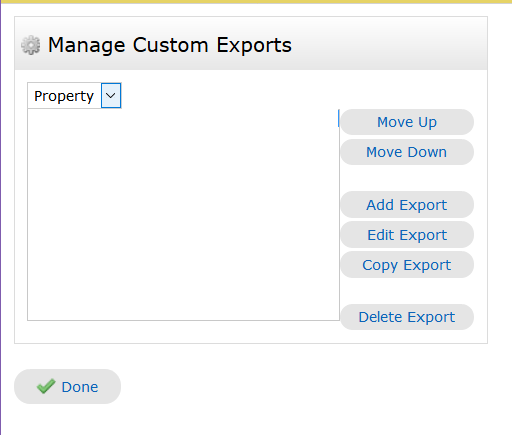The width and height of the screenshot is (512, 435).
Task: Click the gear icon beside Manage Custom Exports
Action: pos(31,45)
